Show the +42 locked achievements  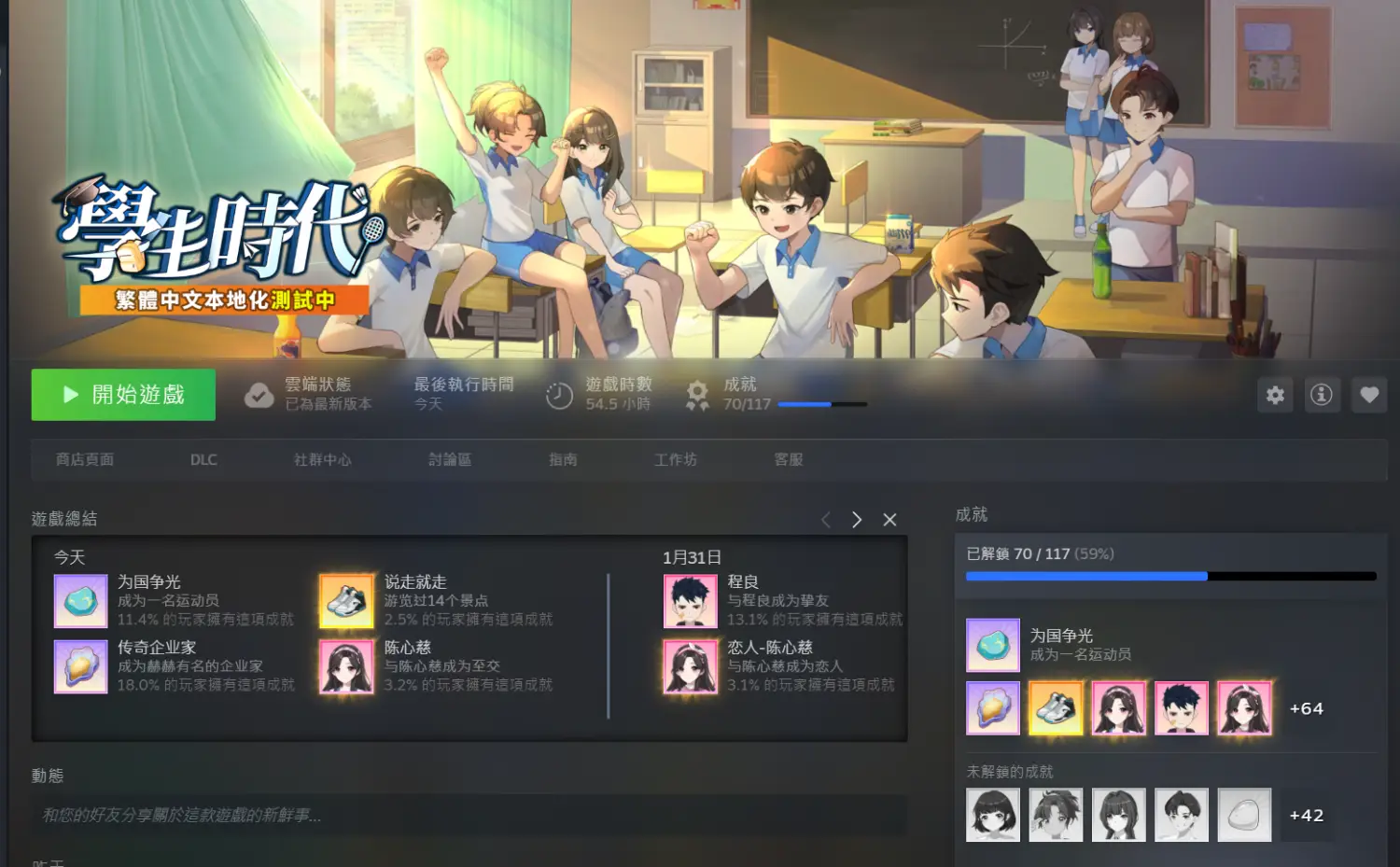click(1306, 815)
